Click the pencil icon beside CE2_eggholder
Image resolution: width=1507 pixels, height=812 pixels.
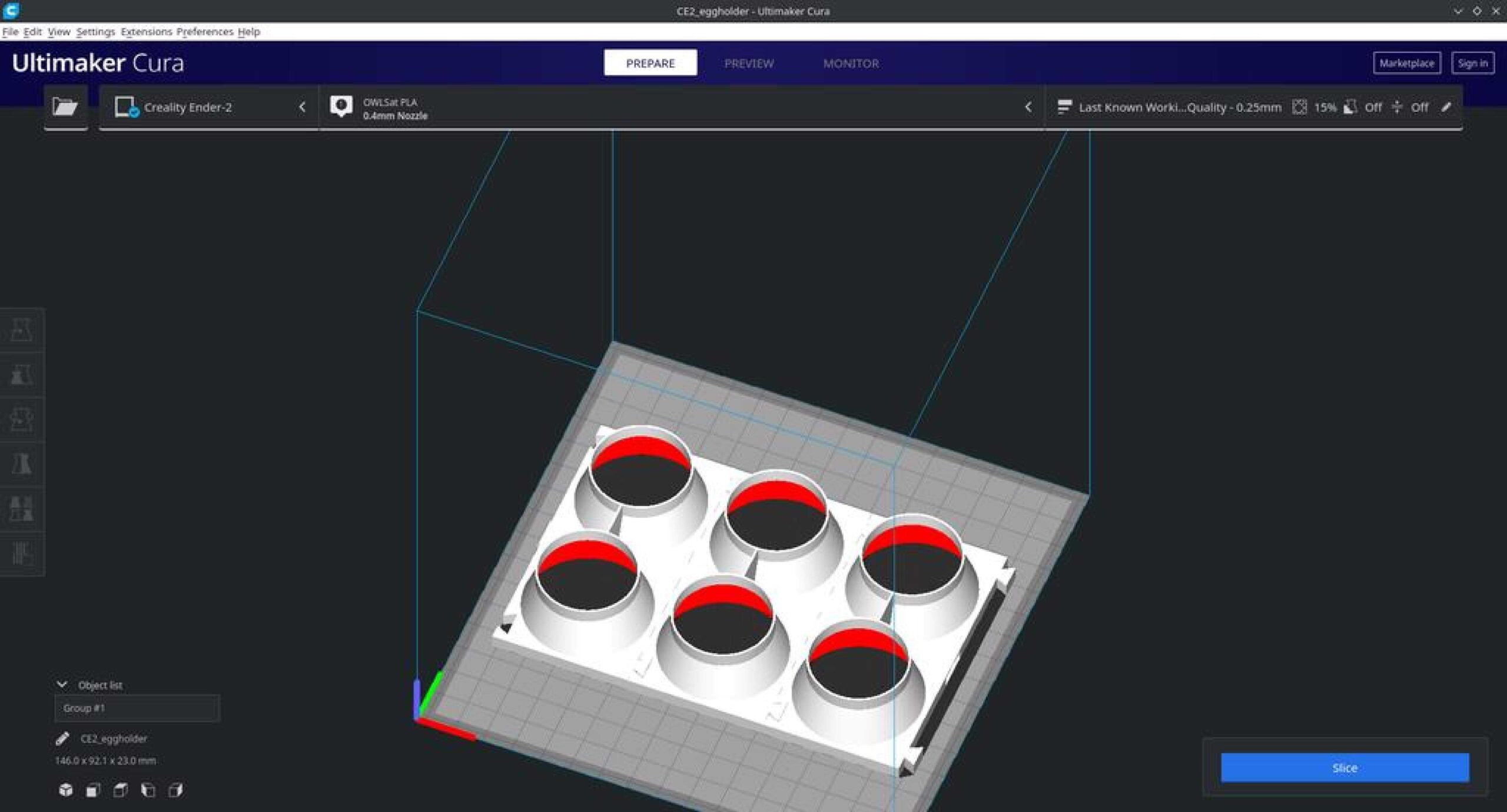[62, 738]
